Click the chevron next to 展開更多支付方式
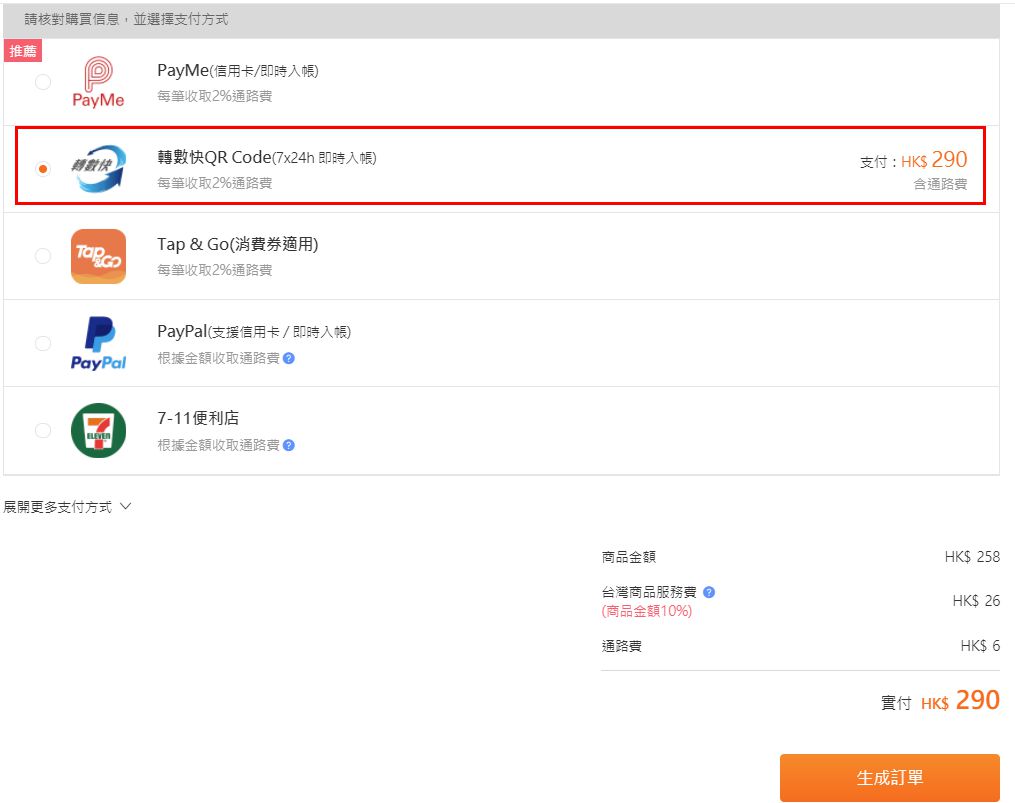This screenshot has width=1015, height=803. (x=125, y=507)
